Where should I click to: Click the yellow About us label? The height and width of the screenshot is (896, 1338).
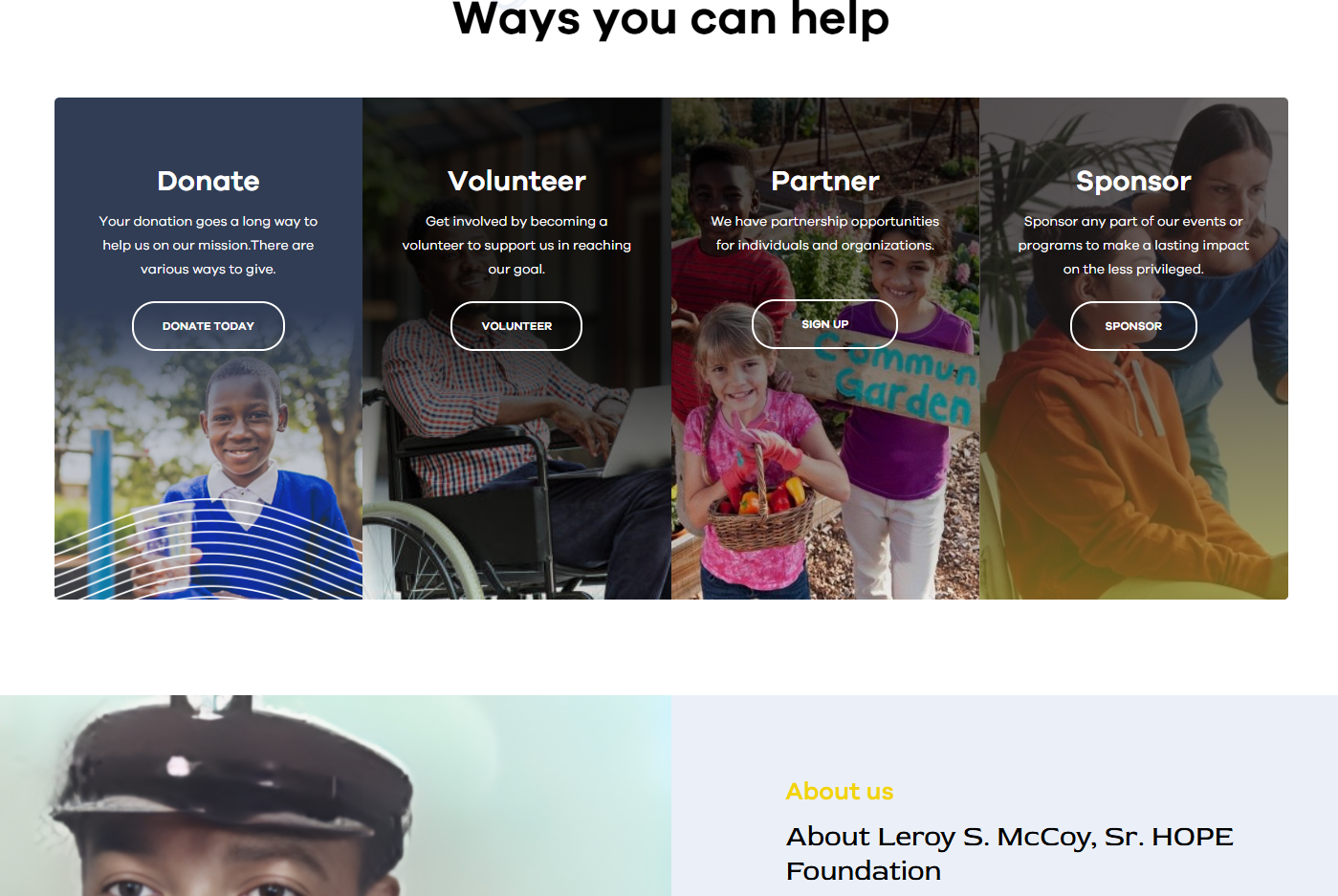click(840, 792)
